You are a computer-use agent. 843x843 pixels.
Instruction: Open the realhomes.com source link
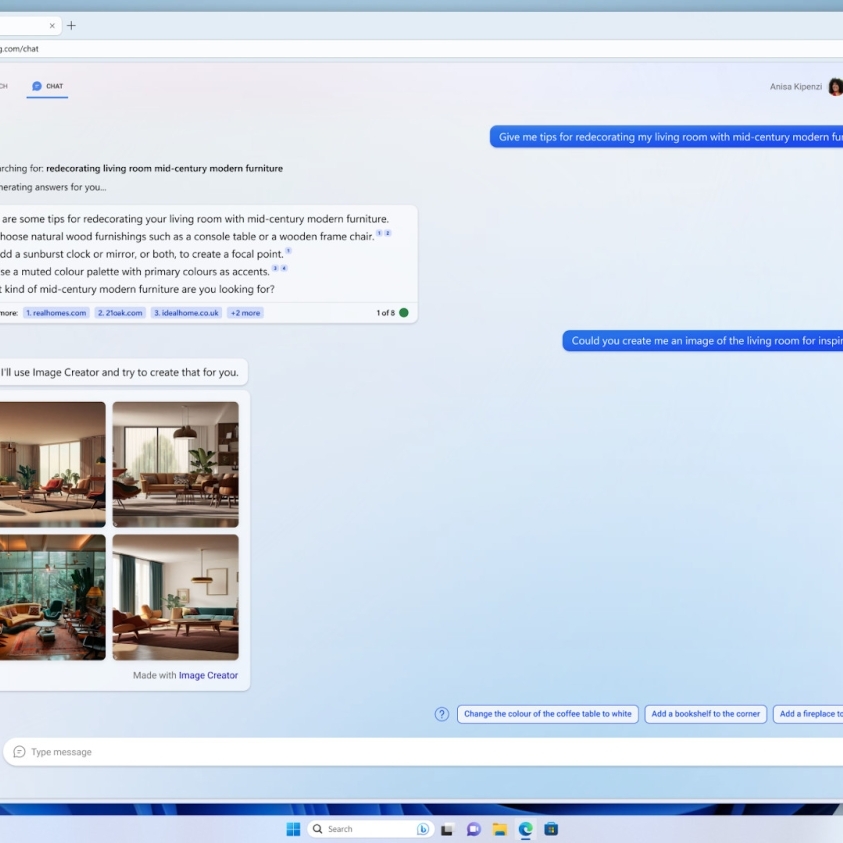click(x=56, y=313)
